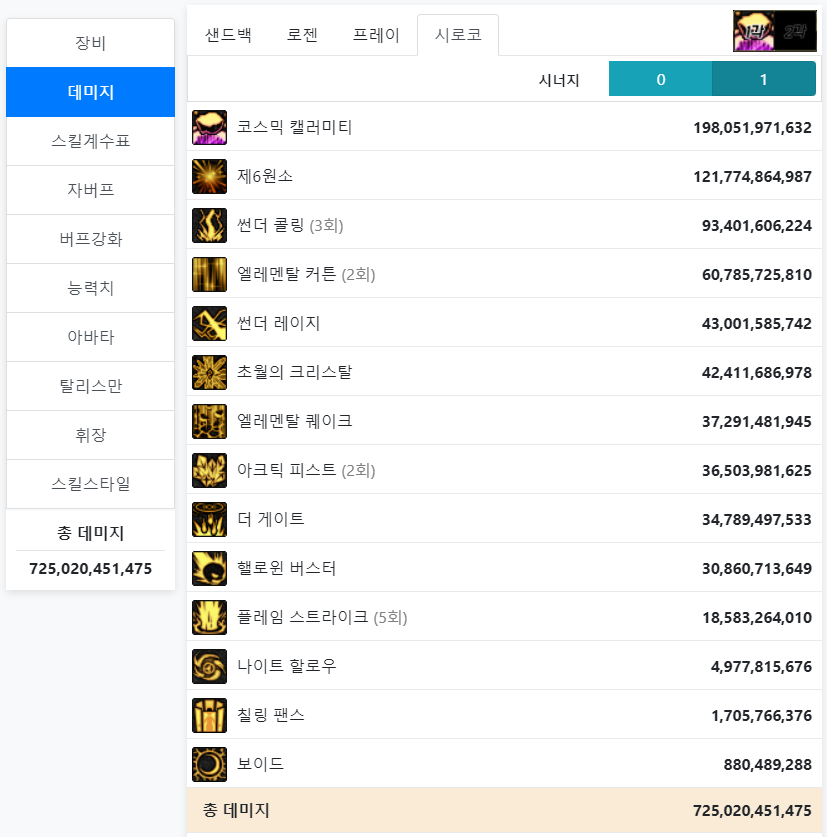Click damage value 43,001,585,742
The image size is (827, 837).
(x=757, y=323)
